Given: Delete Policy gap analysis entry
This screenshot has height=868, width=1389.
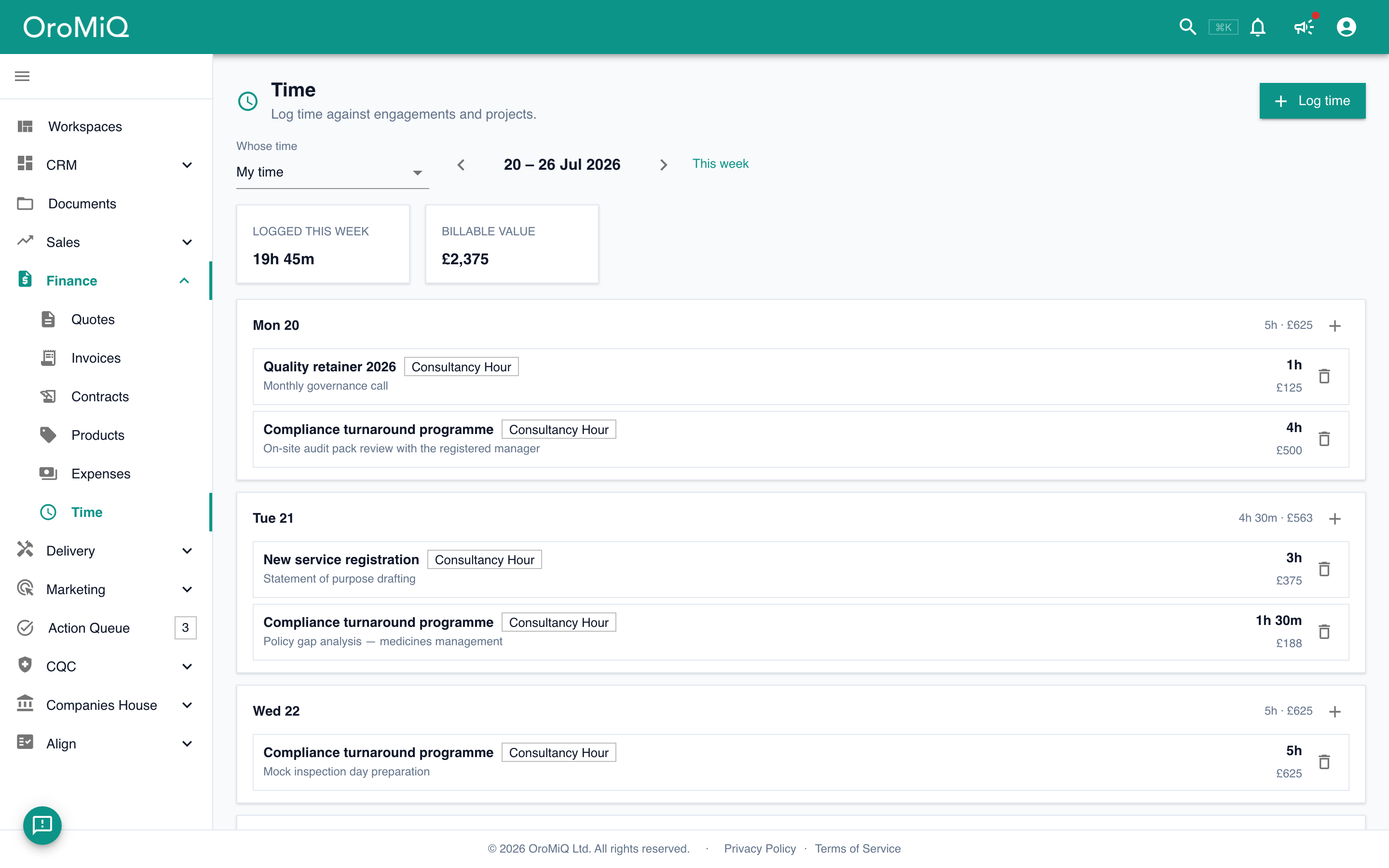Looking at the screenshot, I should click(1324, 632).
